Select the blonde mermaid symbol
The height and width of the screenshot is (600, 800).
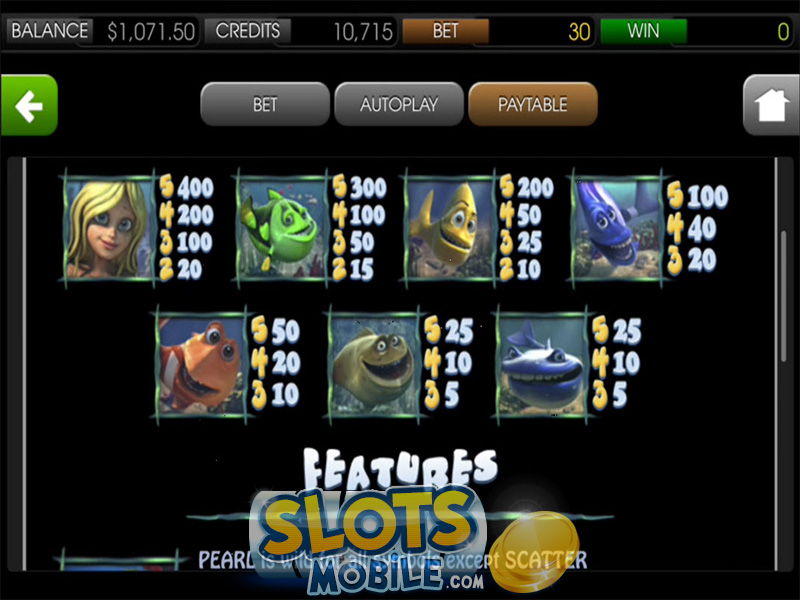[109, 229]
